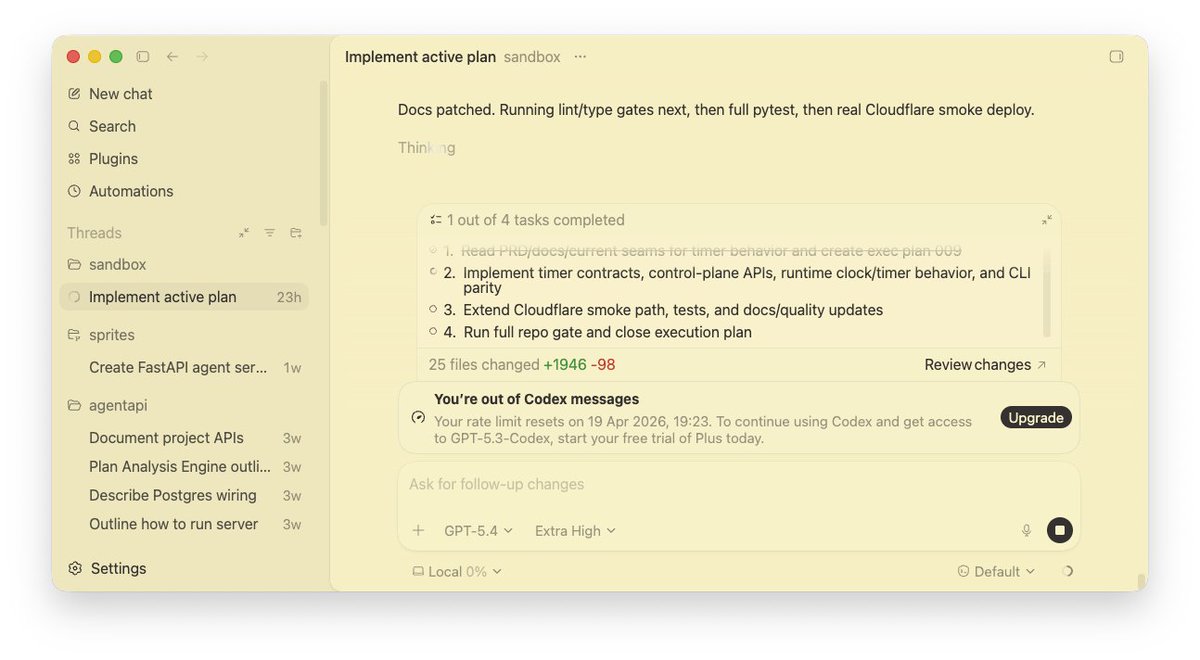1200x660 pixels.
Task: Open the Local 0% dropdown
Action: (x=457, y=572)
